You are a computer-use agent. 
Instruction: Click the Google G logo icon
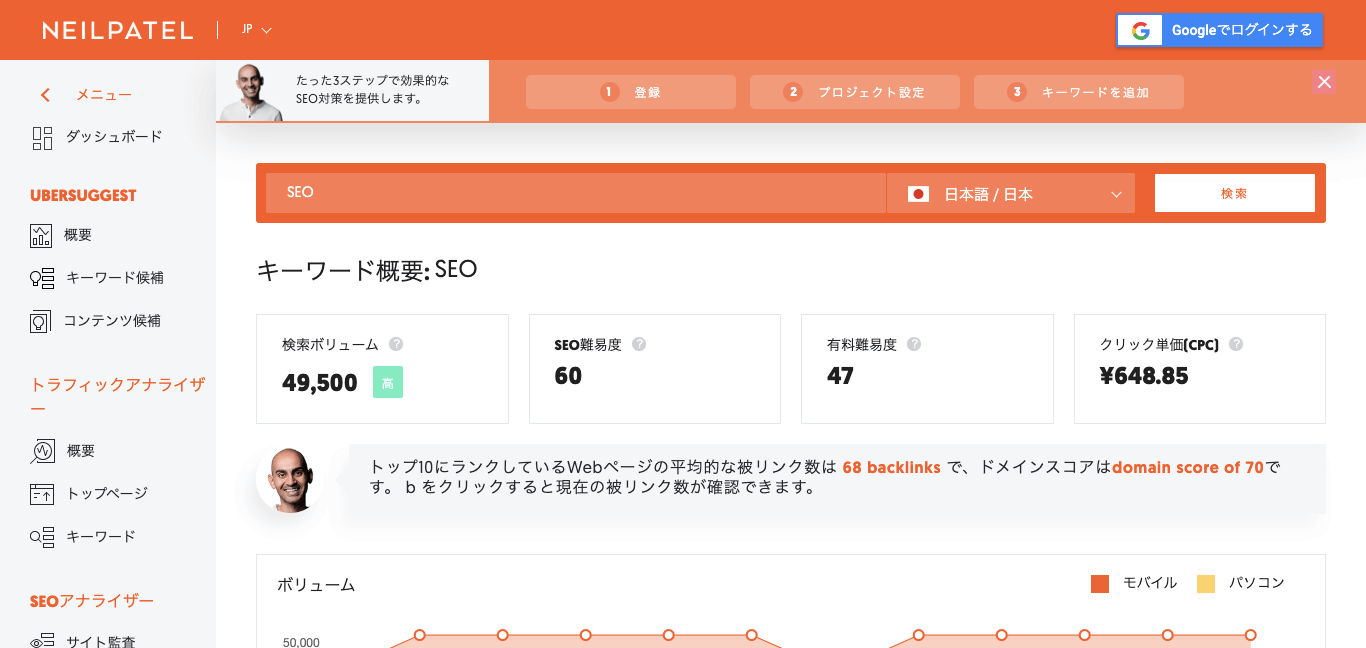pyautogui.click(x=1141, y=31)
